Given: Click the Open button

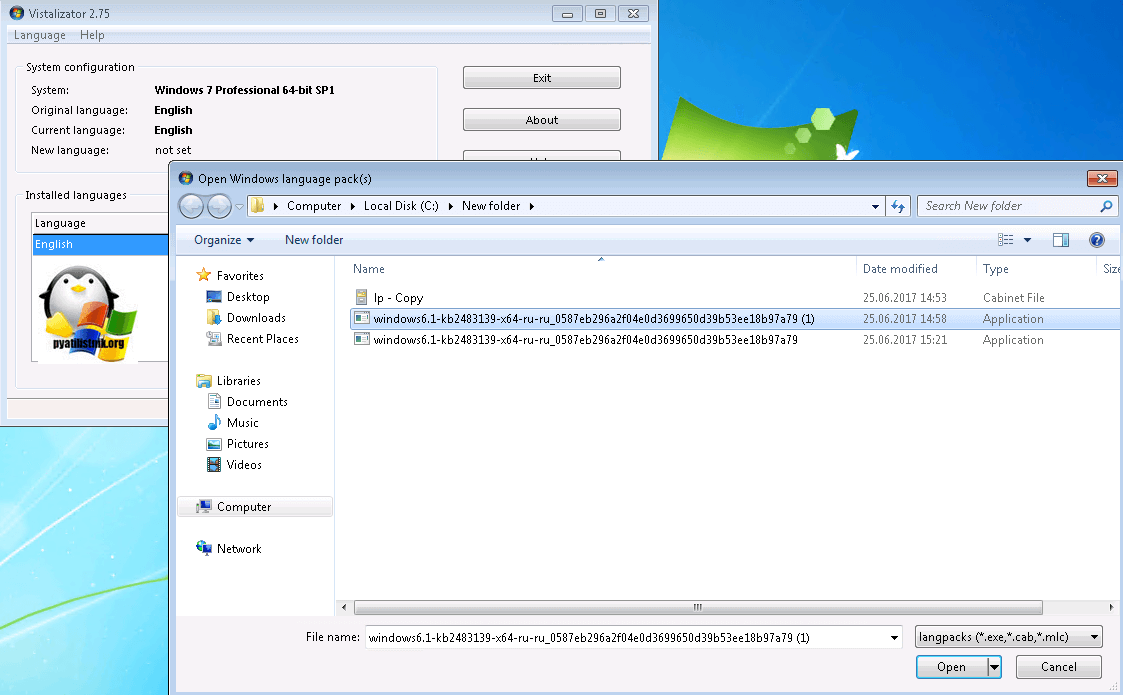Looking at the screenshot, I should [951, 667].
